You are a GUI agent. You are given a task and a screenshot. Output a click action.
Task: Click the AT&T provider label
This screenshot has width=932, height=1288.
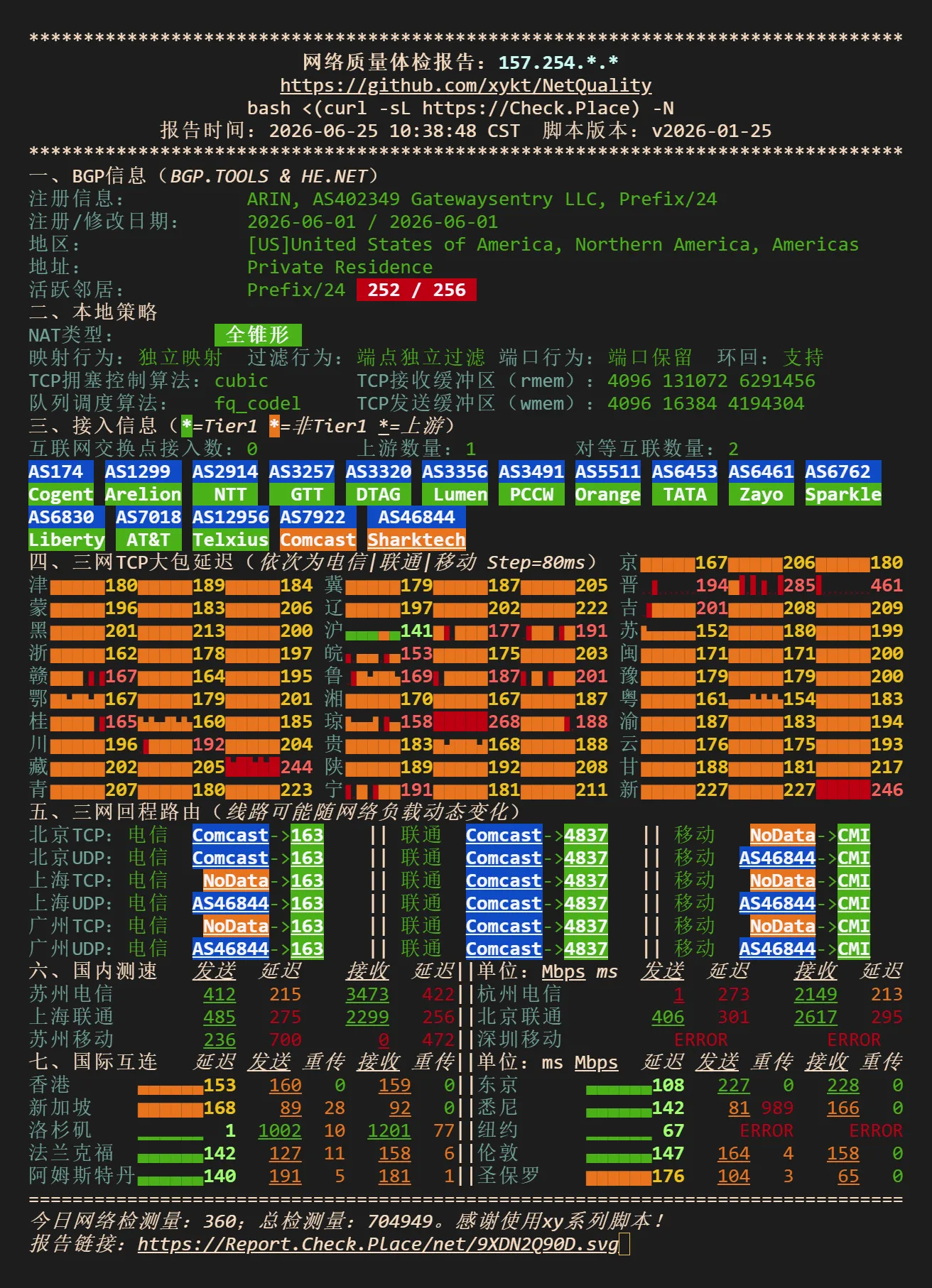pos(148,540)
